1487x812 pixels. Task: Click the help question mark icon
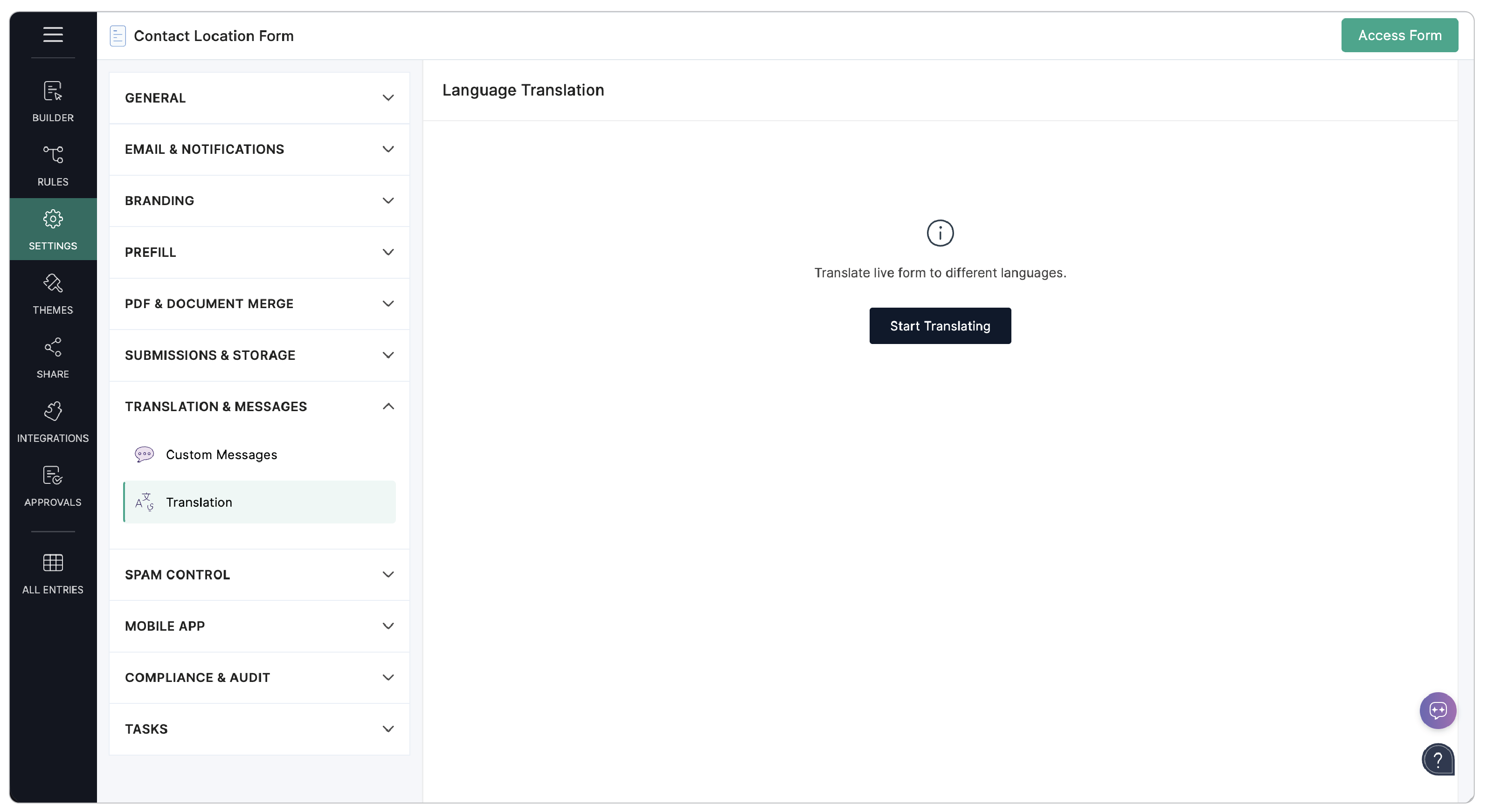pyautogui.click(x=1437, y=759)
